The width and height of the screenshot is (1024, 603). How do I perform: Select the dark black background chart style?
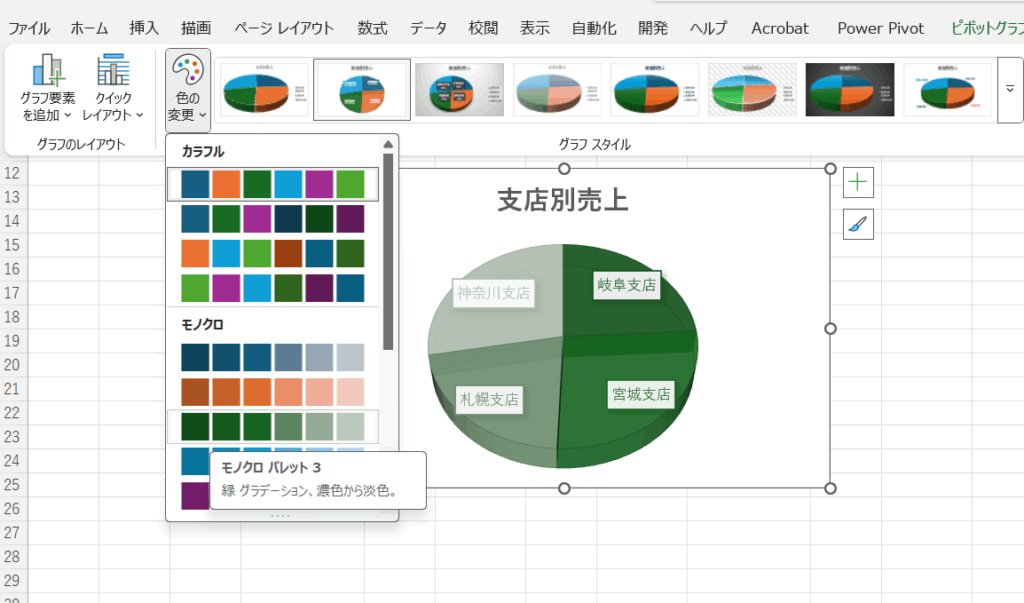(x=850, y=90)
